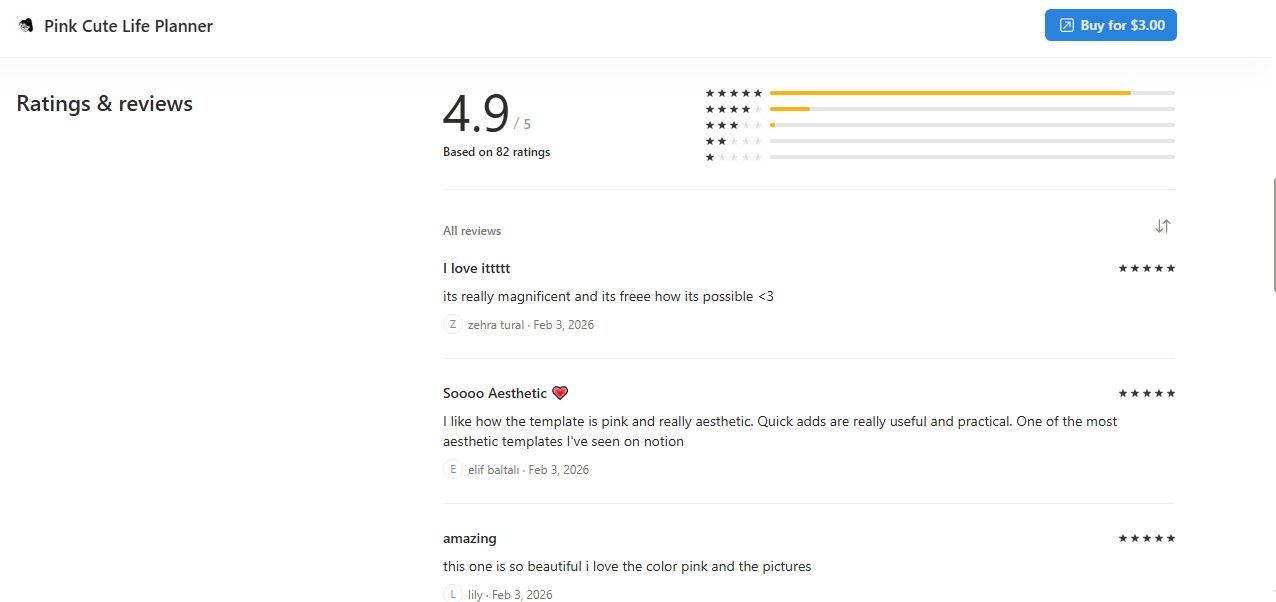Click the template logo icon in header

tap(26, 26)
